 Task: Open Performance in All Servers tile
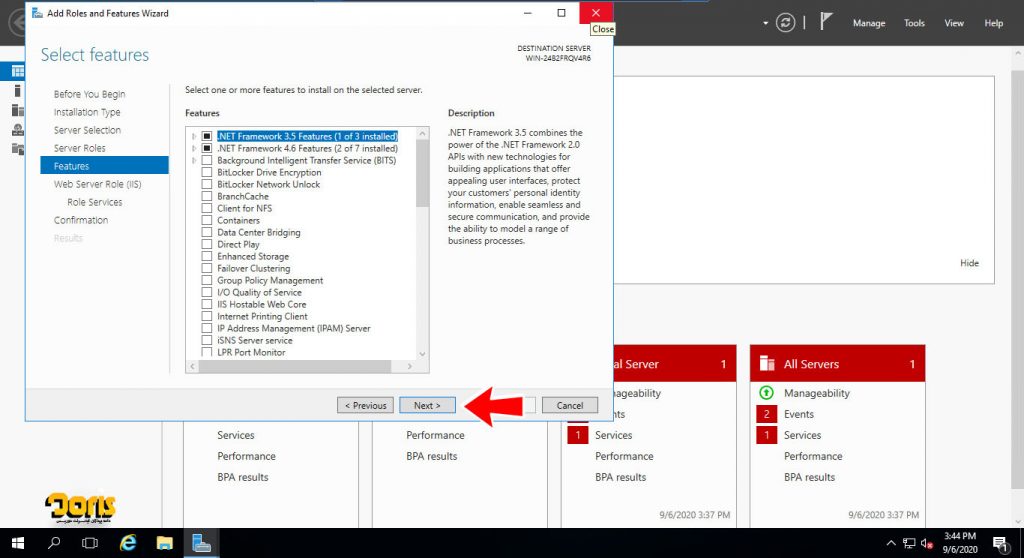click(813, 456)
